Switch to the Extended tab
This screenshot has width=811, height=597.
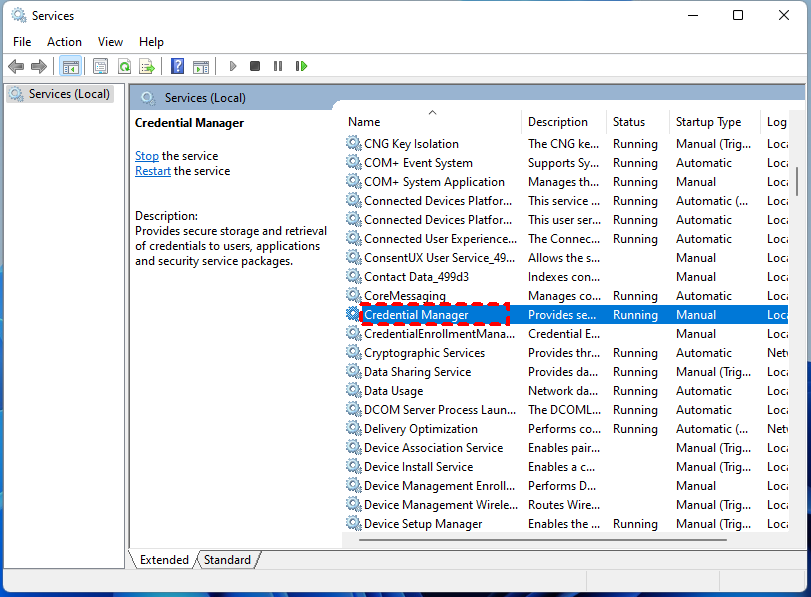[164, 560]
